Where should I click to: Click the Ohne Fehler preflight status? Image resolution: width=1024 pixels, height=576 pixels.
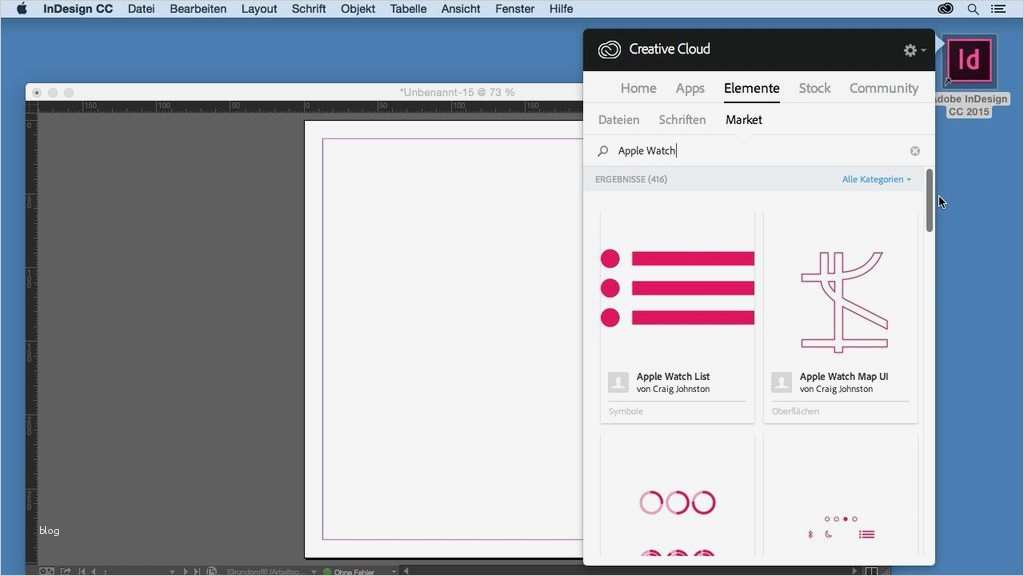coord(353,571)
